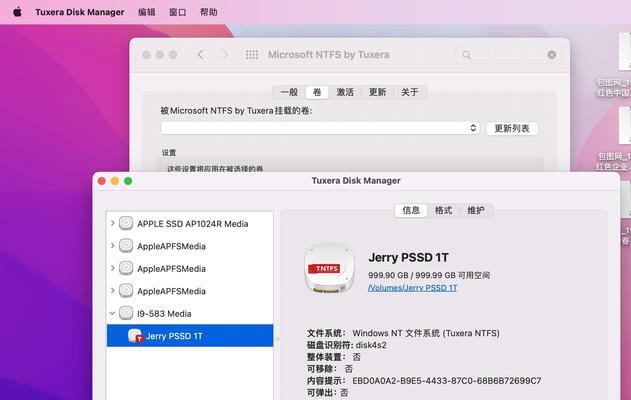
Task: Click the disk4s2 identifier value
Action: [371, 345]
